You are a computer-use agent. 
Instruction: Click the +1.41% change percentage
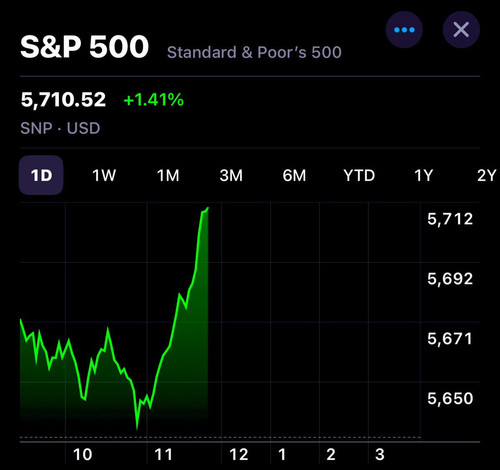153,100
